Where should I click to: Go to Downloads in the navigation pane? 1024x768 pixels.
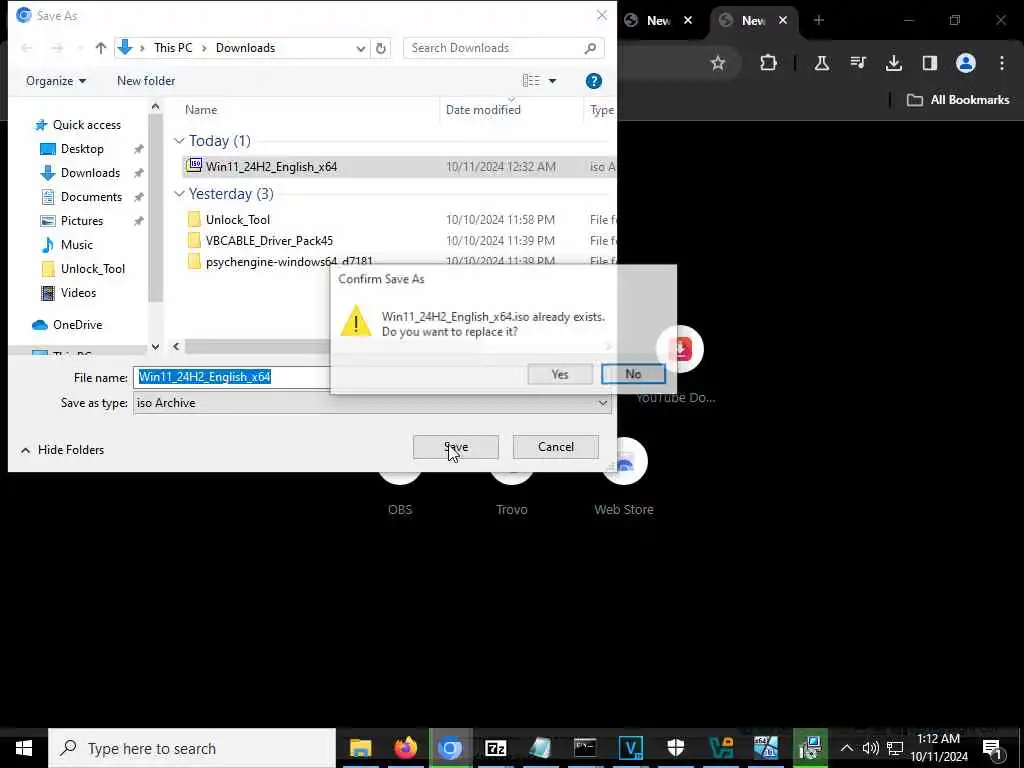click(x=90, y=173)
